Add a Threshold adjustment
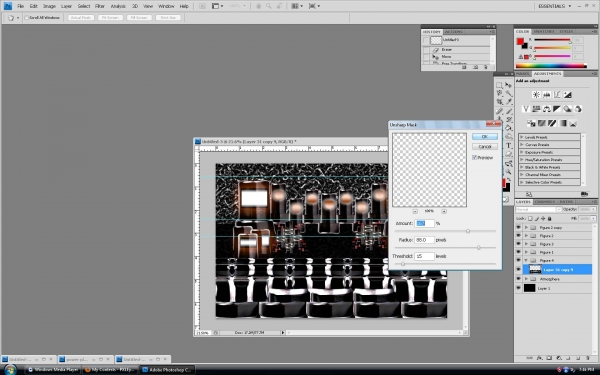Viewport: 600px width, 375px height. [552, 123]
